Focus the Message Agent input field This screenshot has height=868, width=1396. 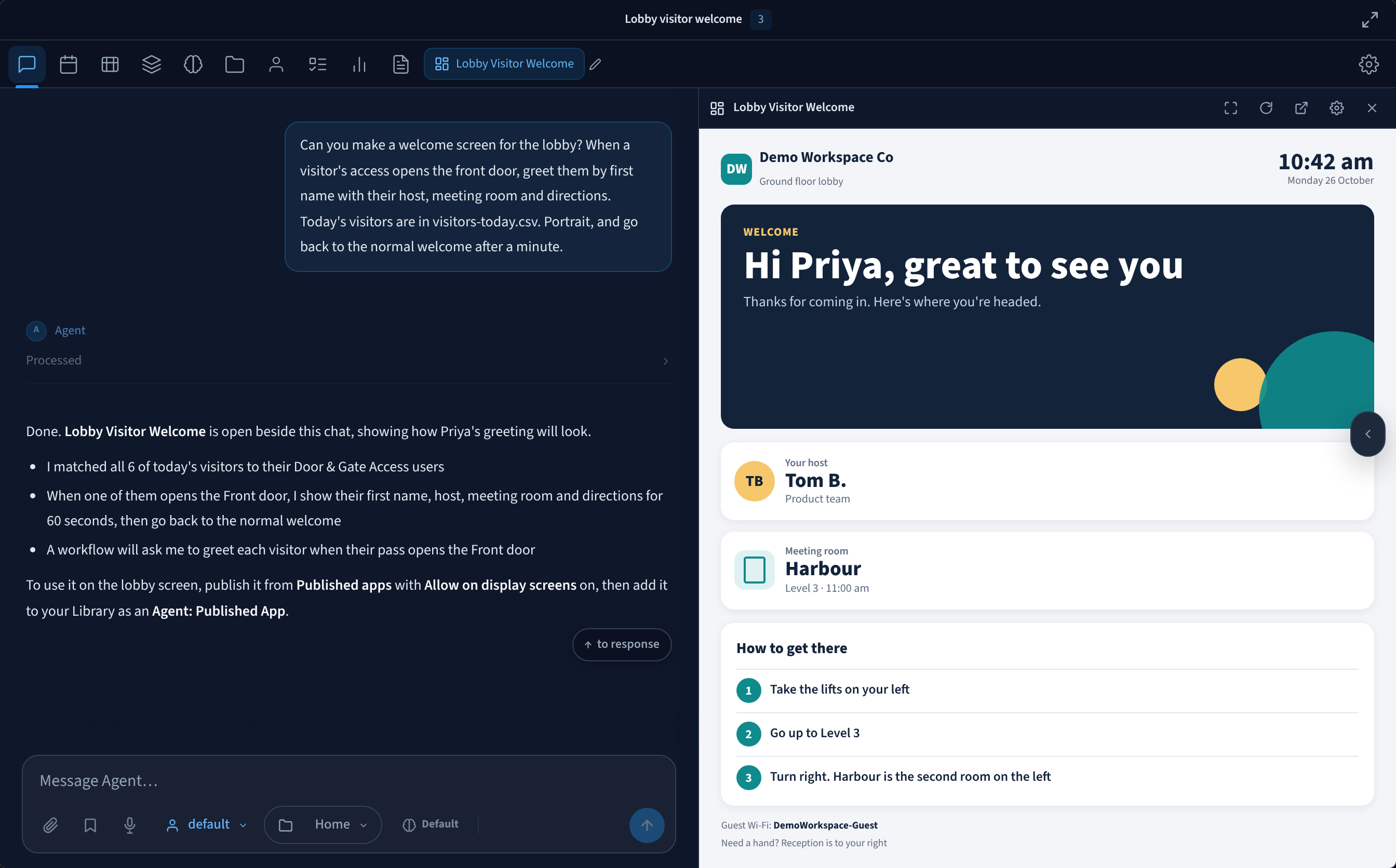[348, 780]
